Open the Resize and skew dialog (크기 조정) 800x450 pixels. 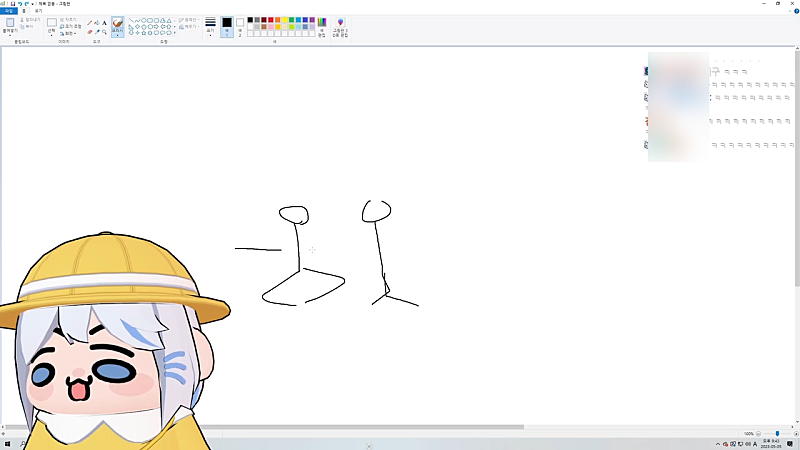[x=70, y=27]
